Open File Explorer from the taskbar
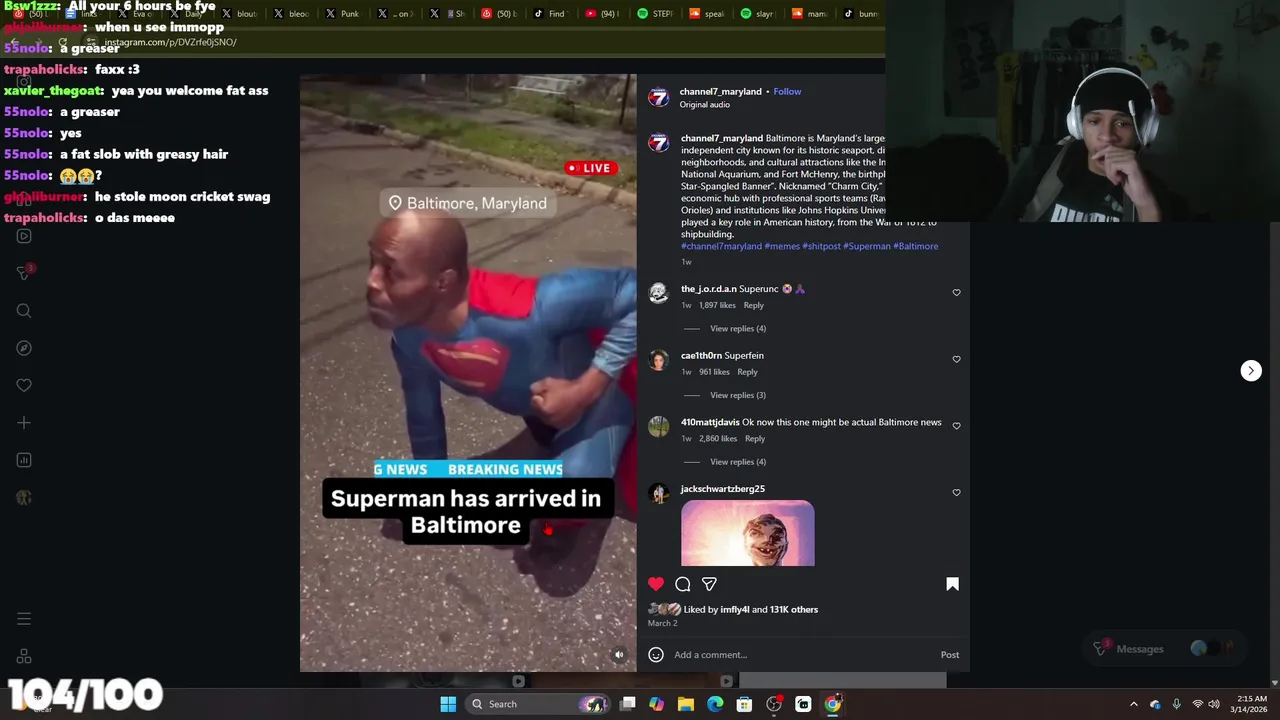 point(686,704)
